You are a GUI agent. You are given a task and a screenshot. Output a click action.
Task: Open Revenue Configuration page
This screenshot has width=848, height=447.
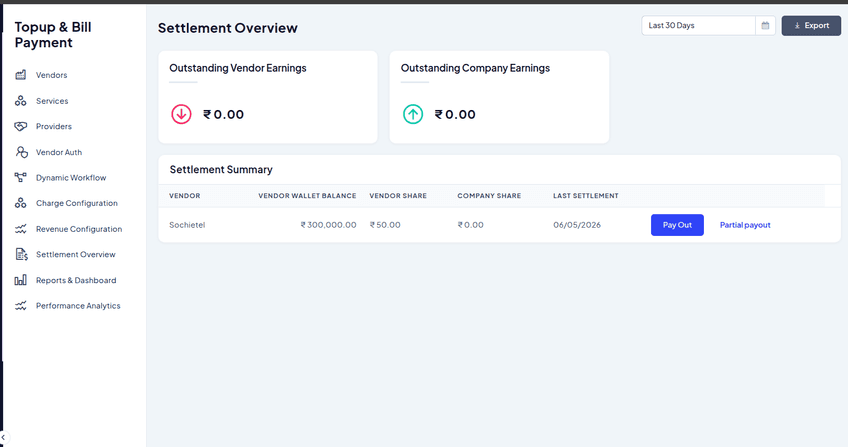[x=79, y=229]
